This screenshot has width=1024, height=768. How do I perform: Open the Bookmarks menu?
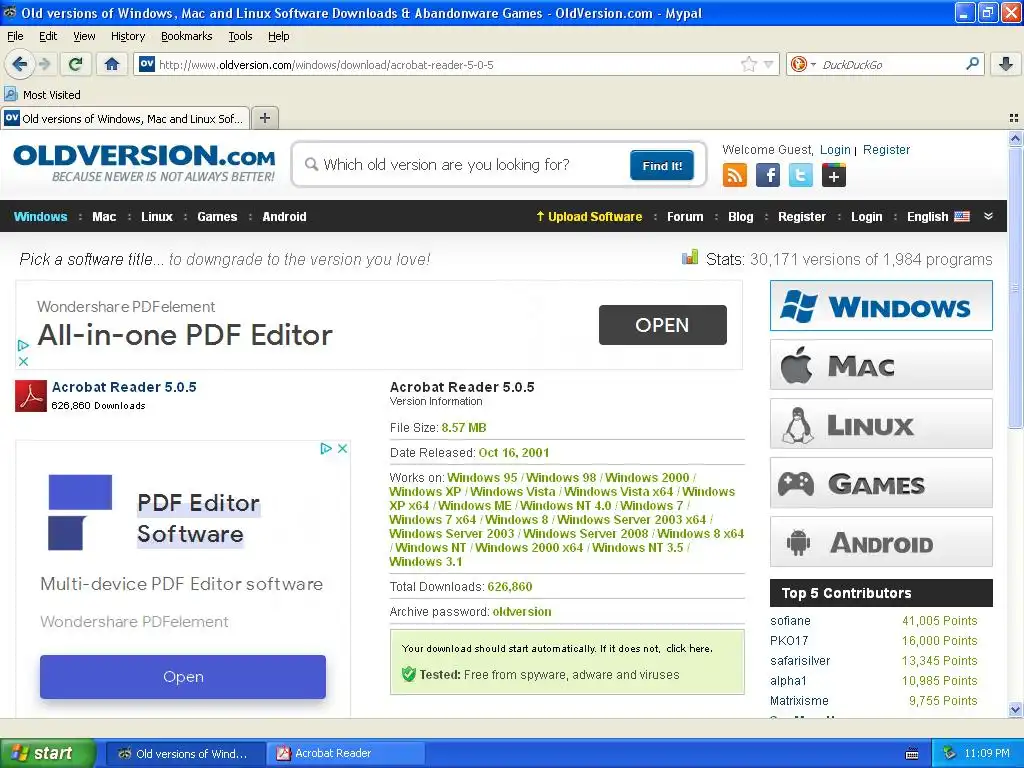[x=186, y=36]
